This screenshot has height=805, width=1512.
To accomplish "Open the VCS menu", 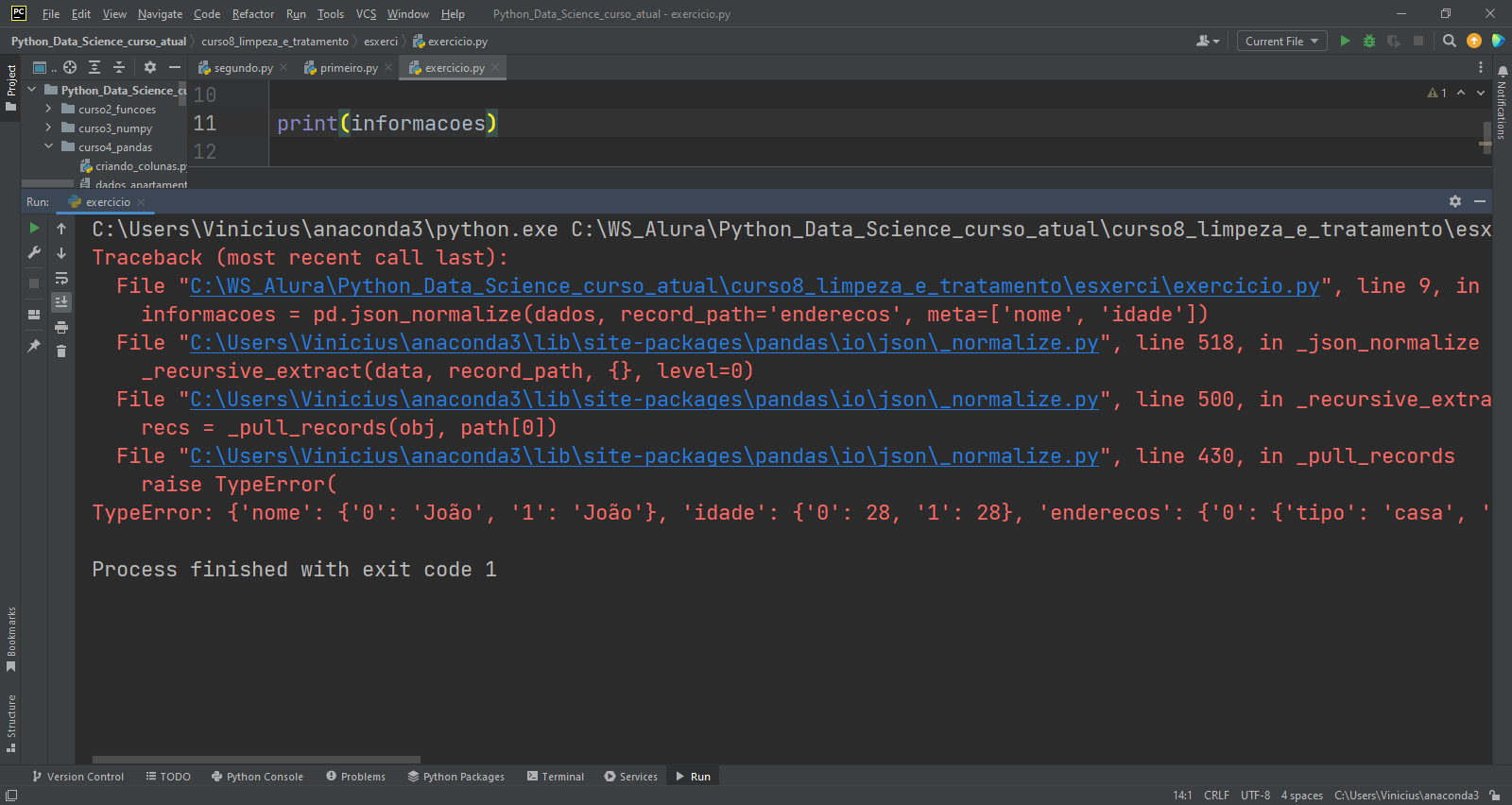I will click(x=366, y=14).
